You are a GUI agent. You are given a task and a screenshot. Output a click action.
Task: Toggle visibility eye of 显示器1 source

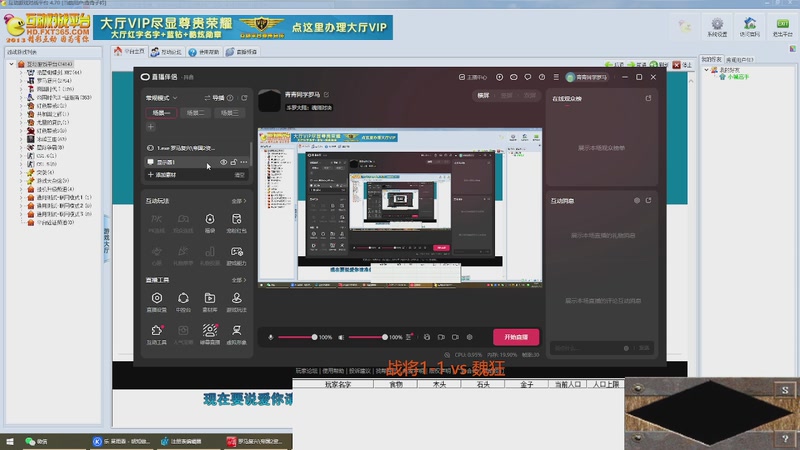(223, 162)
